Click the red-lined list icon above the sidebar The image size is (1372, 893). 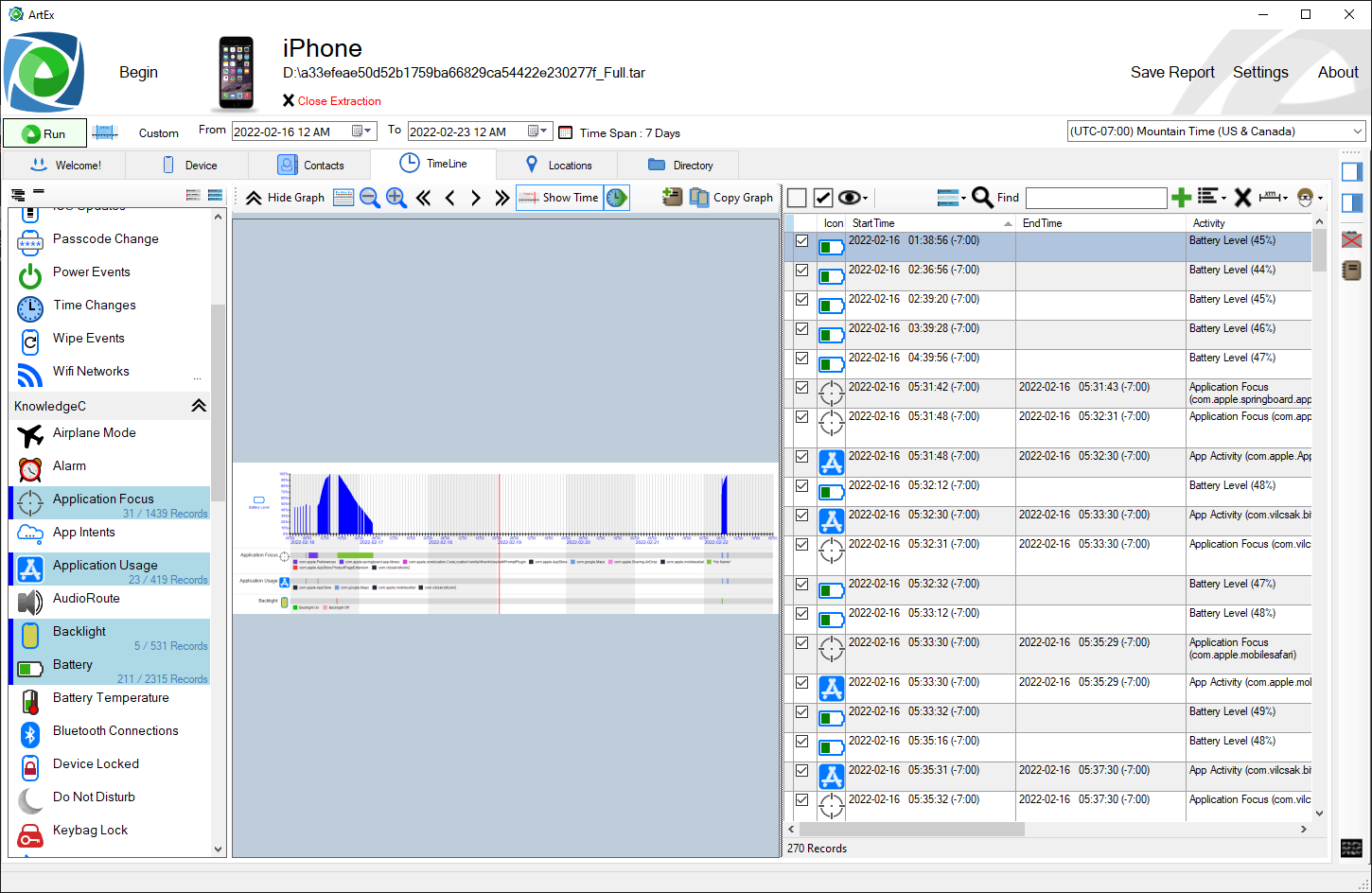(193, 195)
